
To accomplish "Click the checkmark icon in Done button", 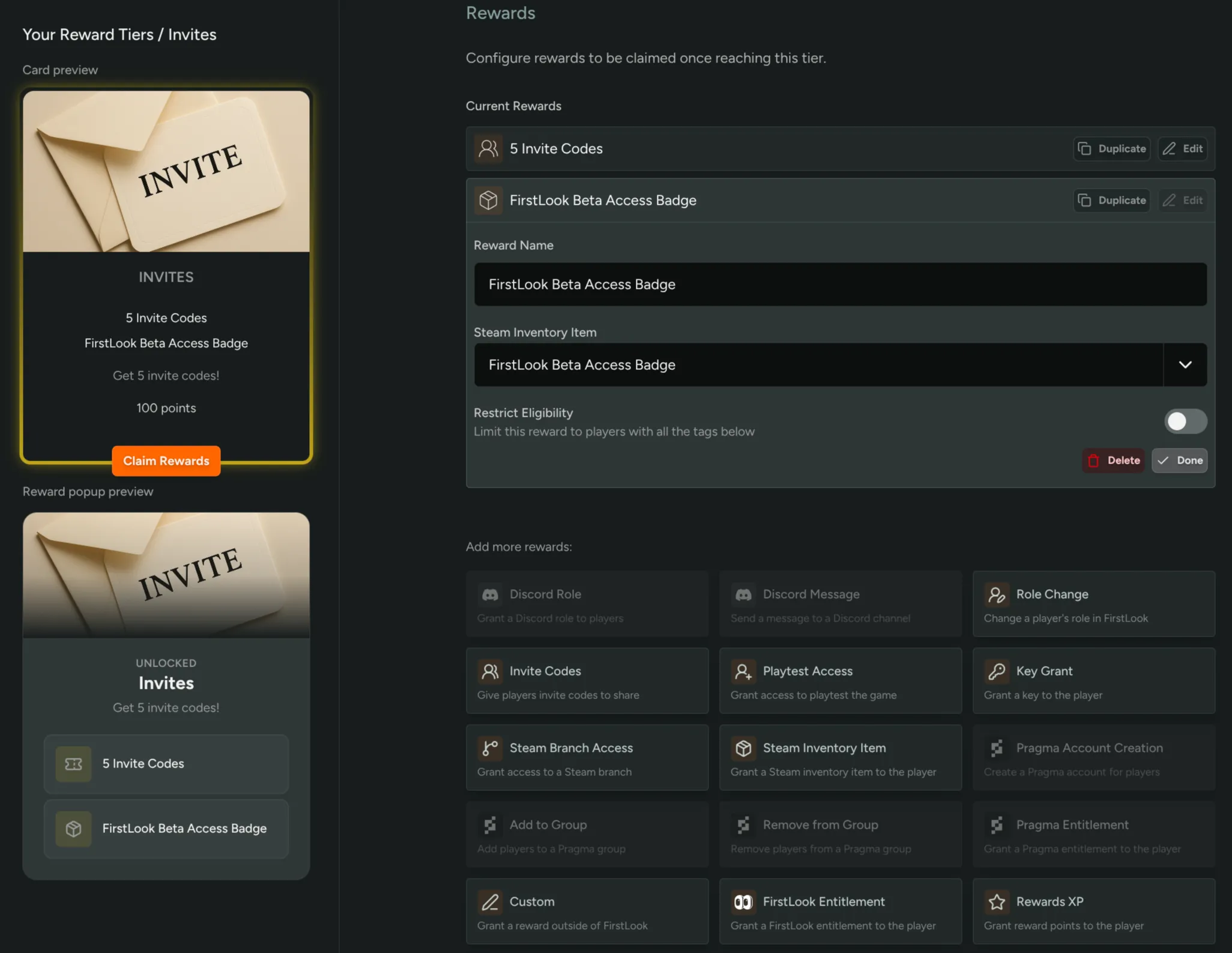I will pos(1163,461).
